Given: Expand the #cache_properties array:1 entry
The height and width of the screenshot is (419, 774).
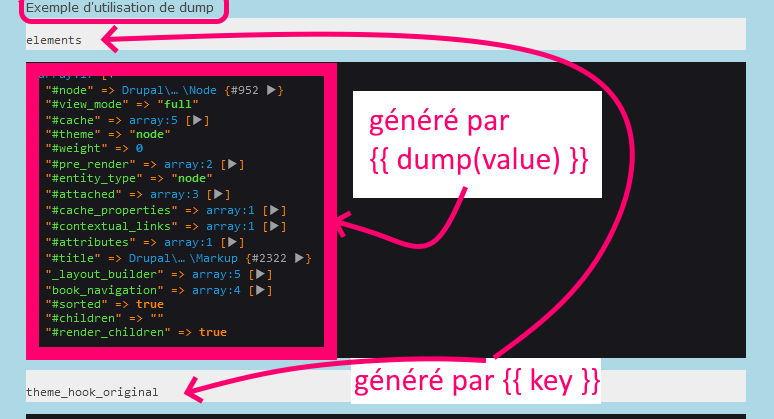Looking at the screenshot, I should pos(274,210).
